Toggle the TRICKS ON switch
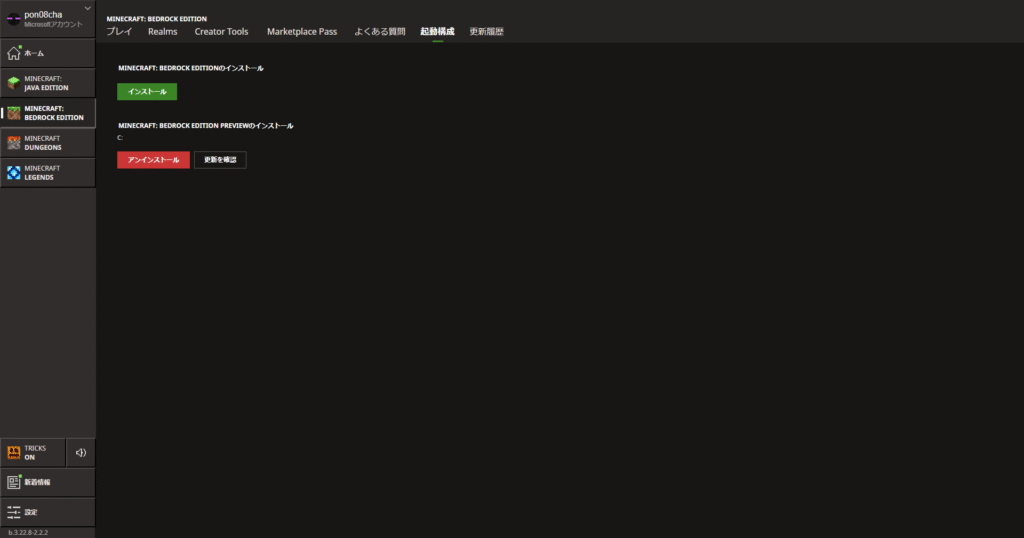The image size is (1024, 538). [x=32, y=453]
